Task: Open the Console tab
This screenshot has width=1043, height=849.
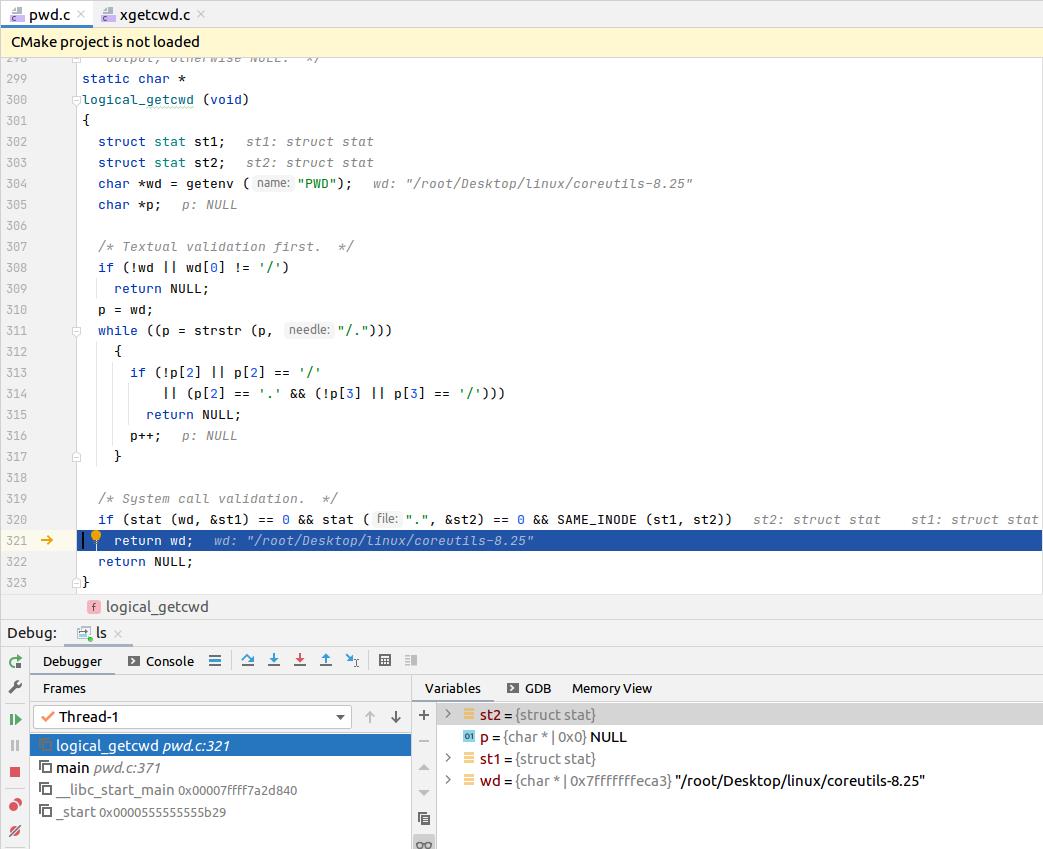Action: tap(162, 661)
